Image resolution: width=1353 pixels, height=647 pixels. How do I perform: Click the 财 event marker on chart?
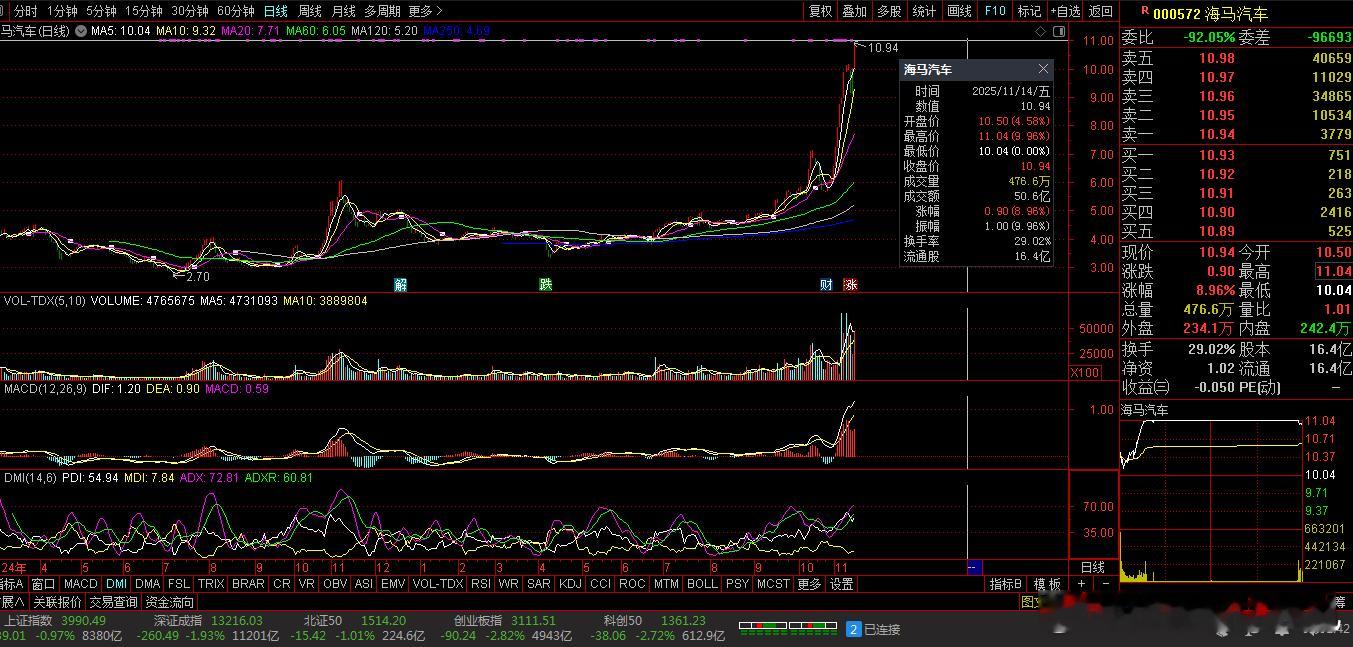point(826,284)
